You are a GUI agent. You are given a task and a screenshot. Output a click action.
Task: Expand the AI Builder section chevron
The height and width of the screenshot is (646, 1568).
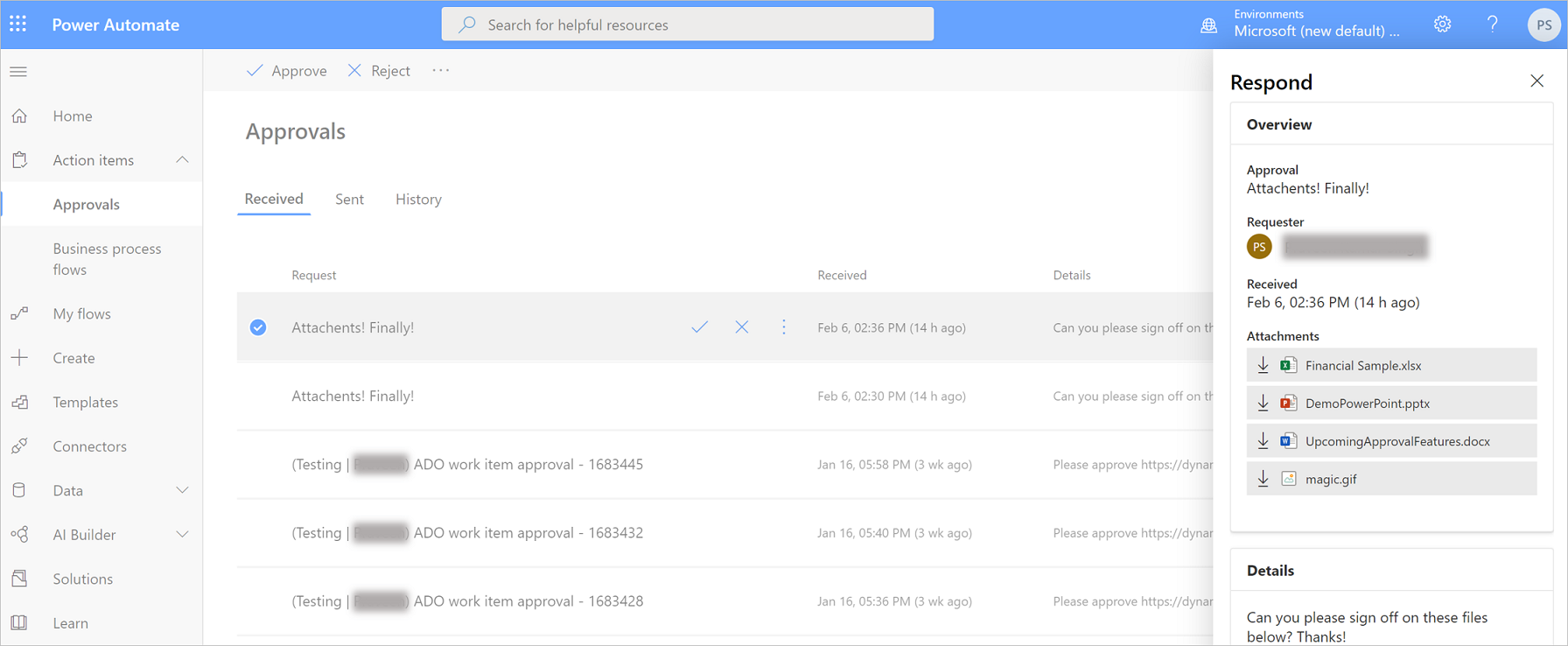182,535
